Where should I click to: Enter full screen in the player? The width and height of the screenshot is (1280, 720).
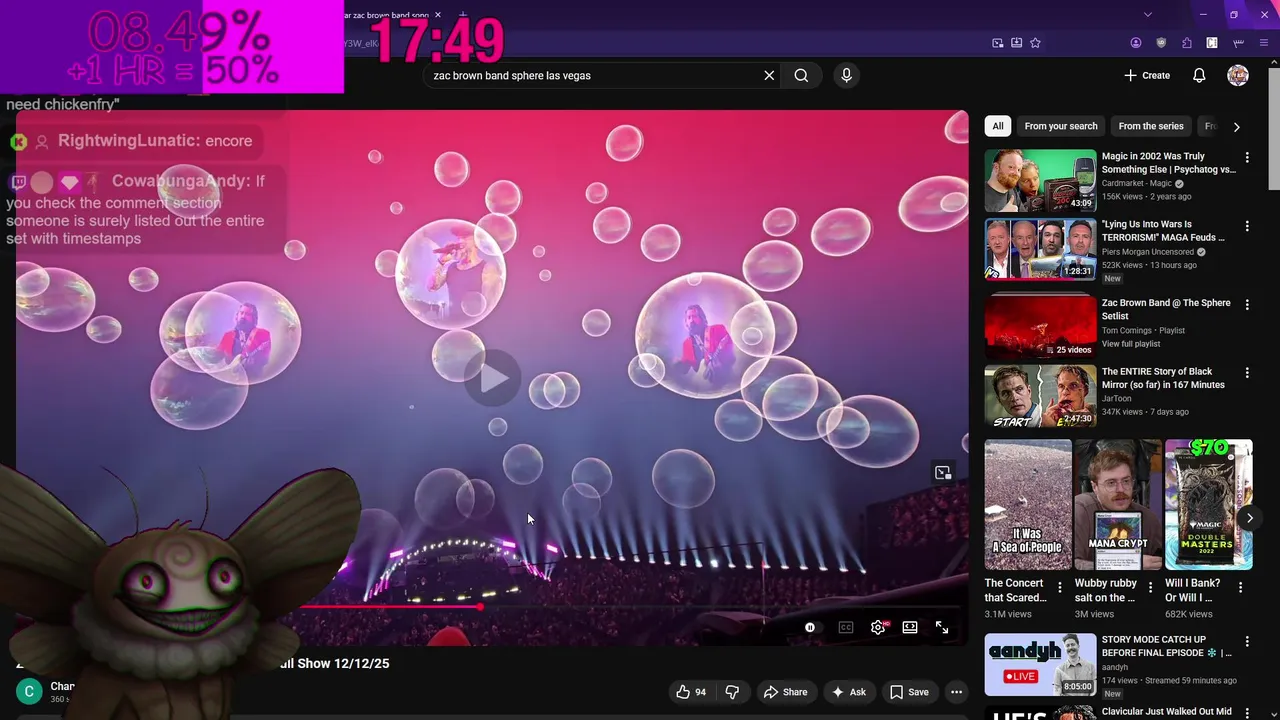[942, 627]
